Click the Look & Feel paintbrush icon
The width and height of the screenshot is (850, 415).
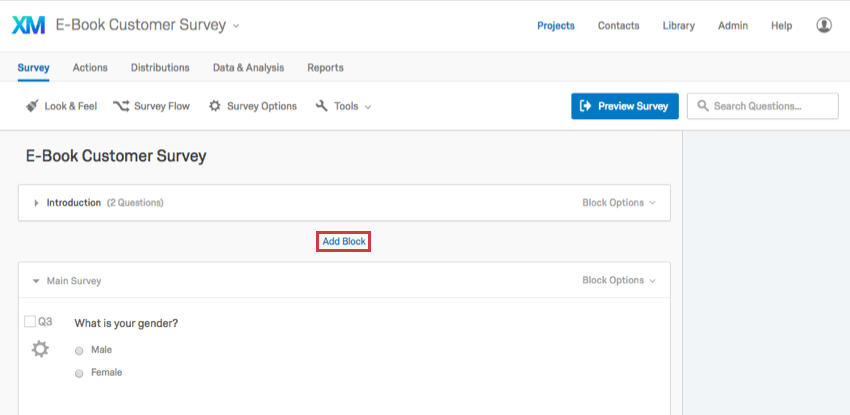[33, 106]
